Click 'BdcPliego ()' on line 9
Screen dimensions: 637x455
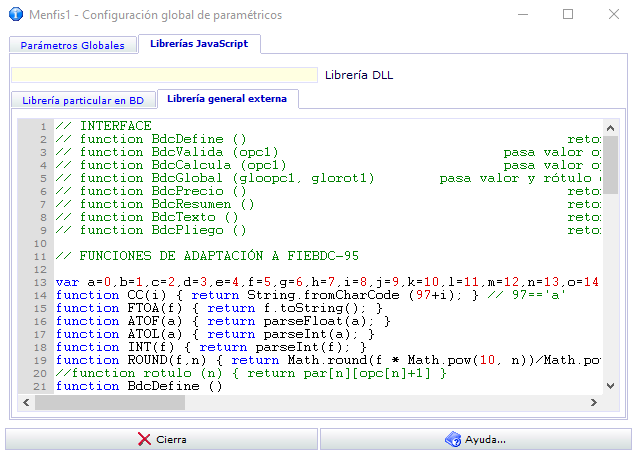click(199, 230)
